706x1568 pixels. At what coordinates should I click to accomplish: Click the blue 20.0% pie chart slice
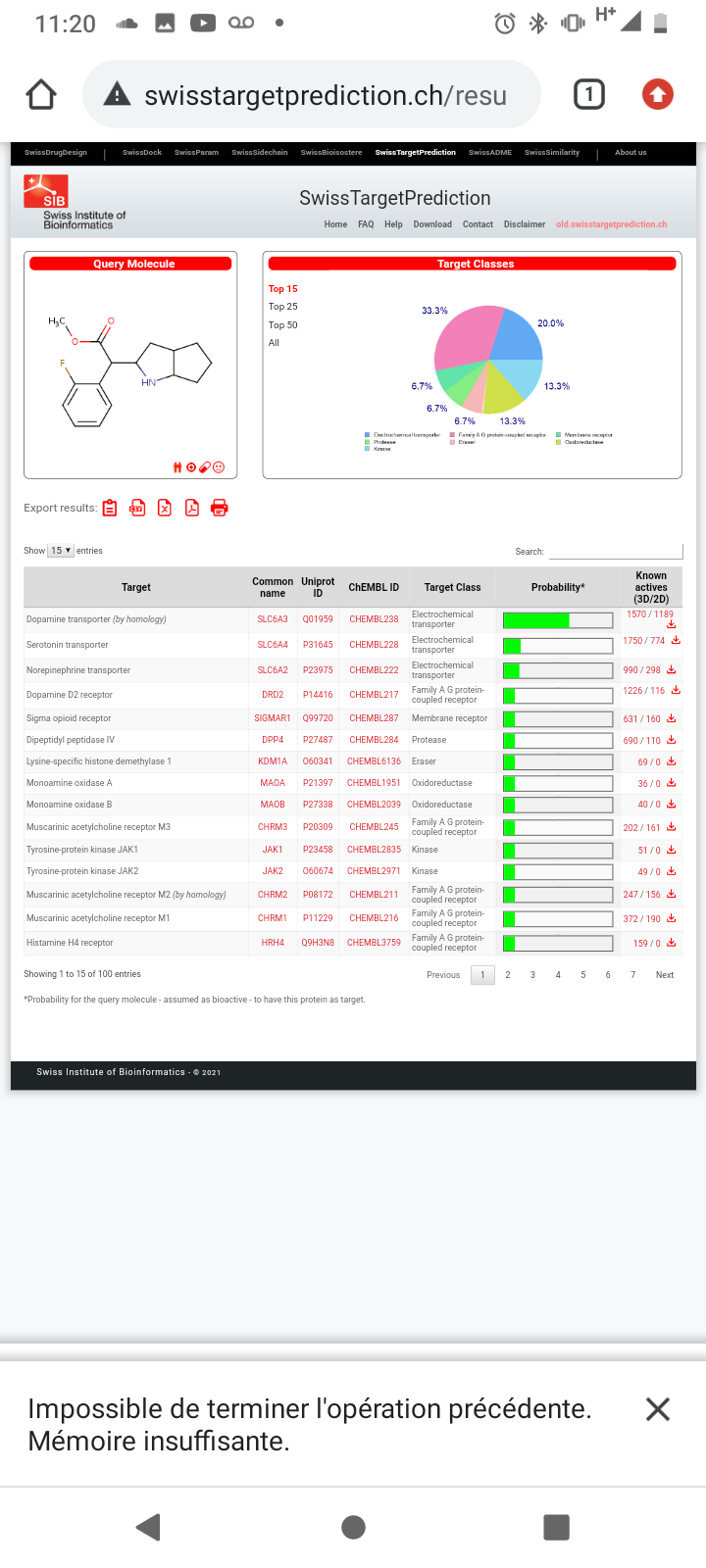pos(519,336)
